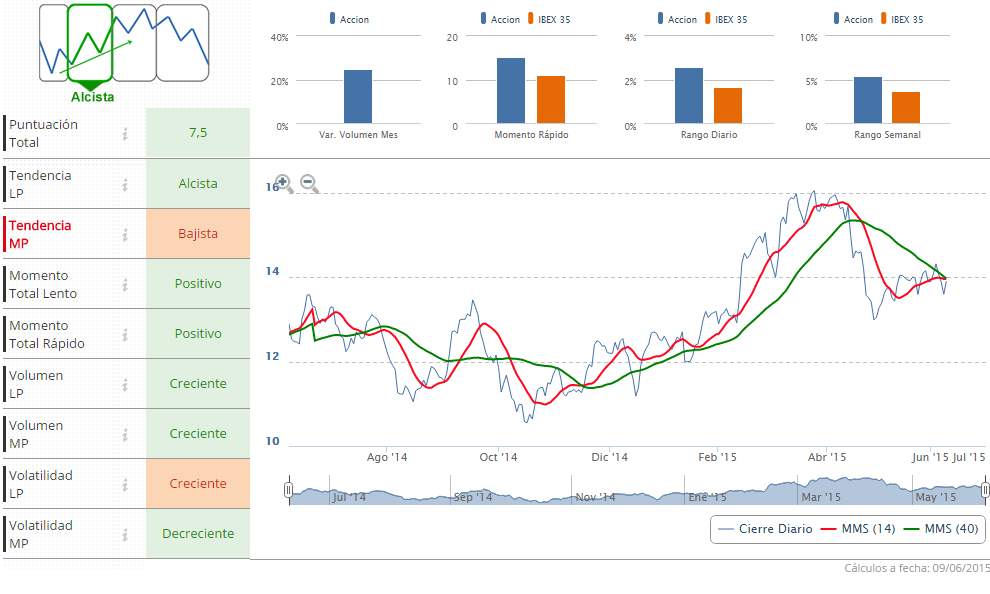
Task: Show info for Volumen LP indicator
Action: tap(125, 384)
